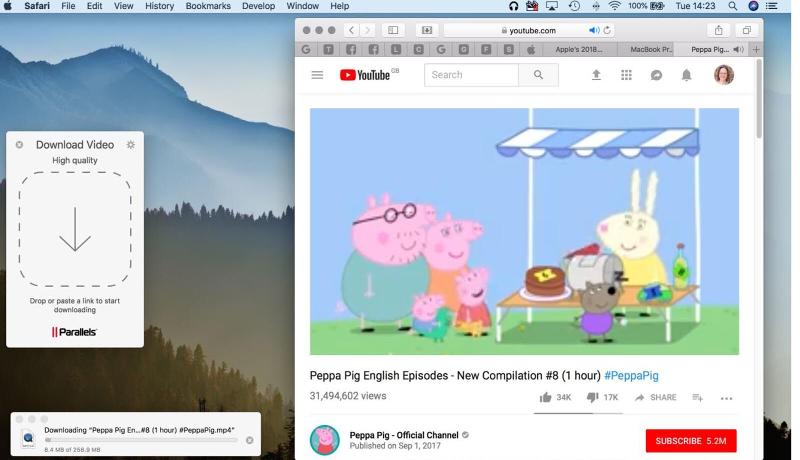Open the YouTube hamburger guide menu
The height and width of the screenshot is (460, 800).
pyautogui.click(x=317, y=75)
